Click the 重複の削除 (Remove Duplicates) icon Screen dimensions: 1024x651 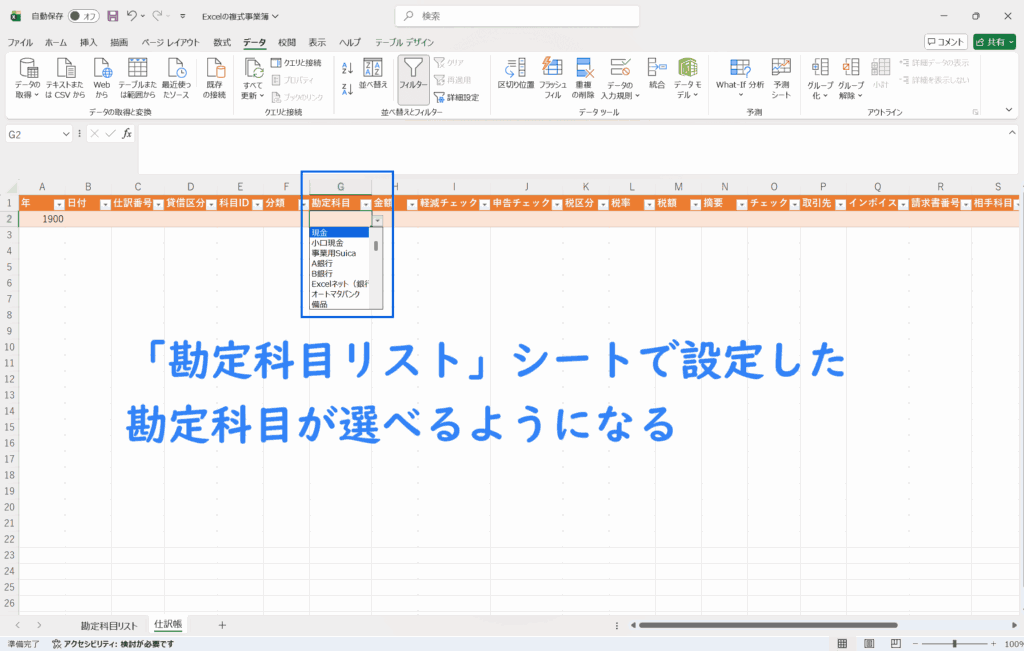[585, 68]
